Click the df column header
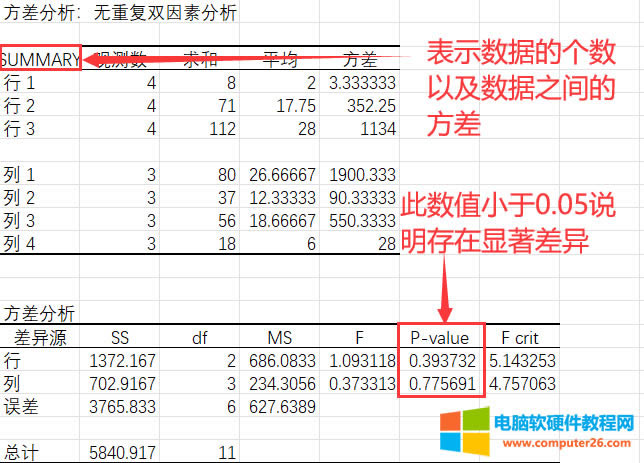 click(x=200, y=338)
